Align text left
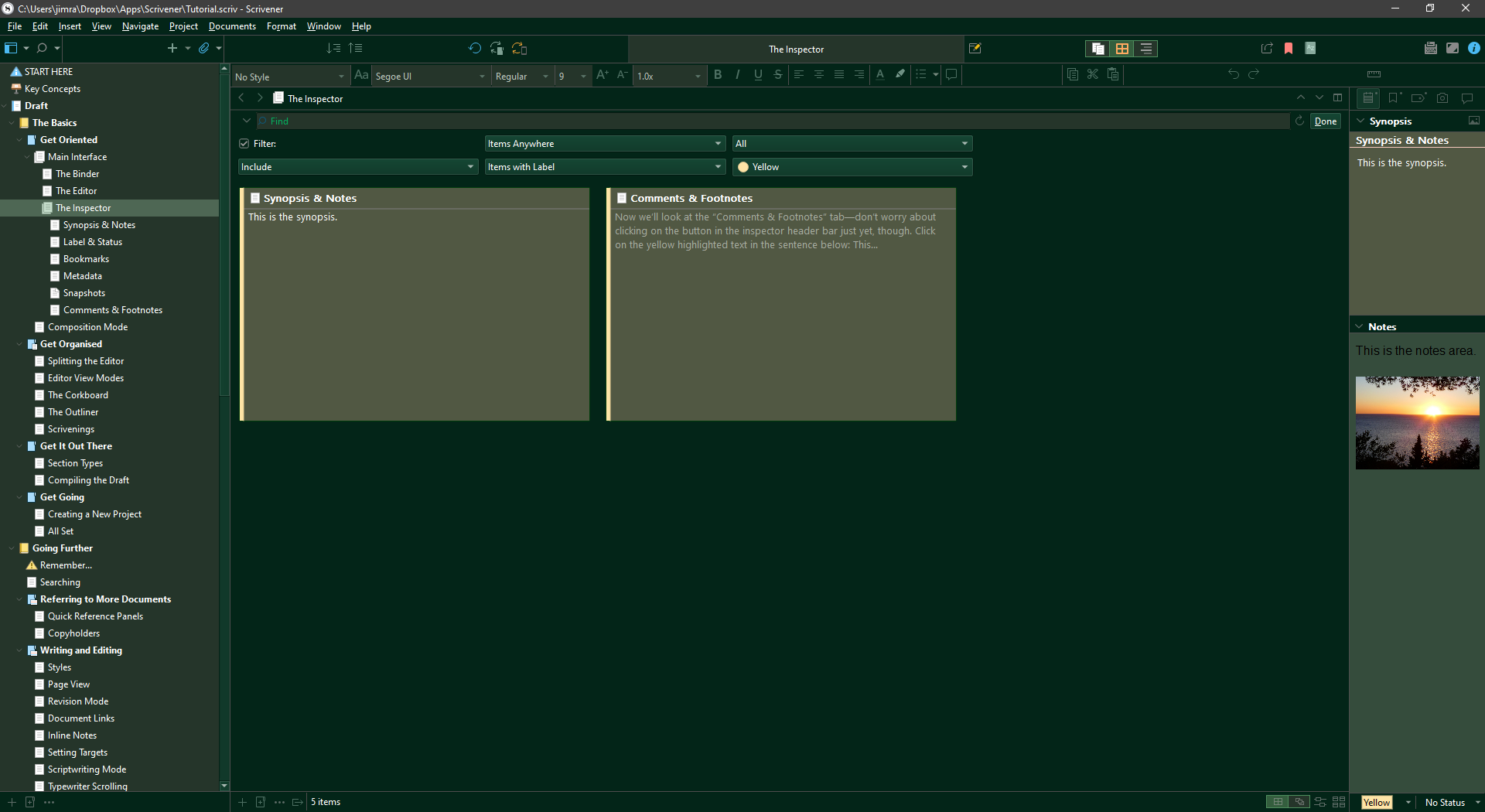Viewport: 1485px width, 812px height. (x=798, y=74)
